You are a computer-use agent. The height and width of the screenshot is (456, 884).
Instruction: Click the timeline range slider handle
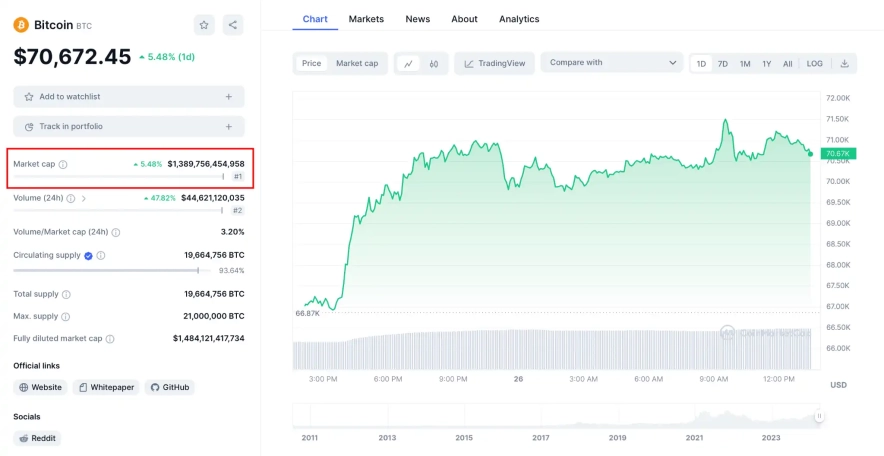(819, 416)
